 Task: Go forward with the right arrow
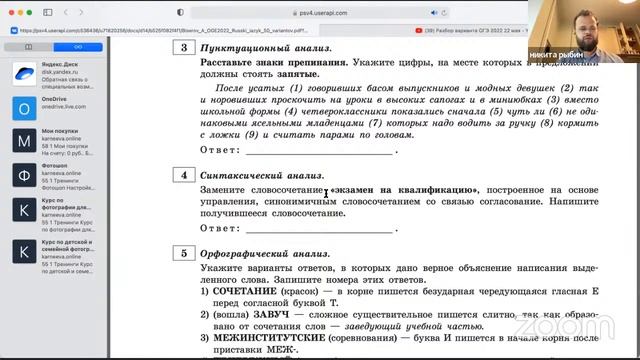click(x=81, y=12)
